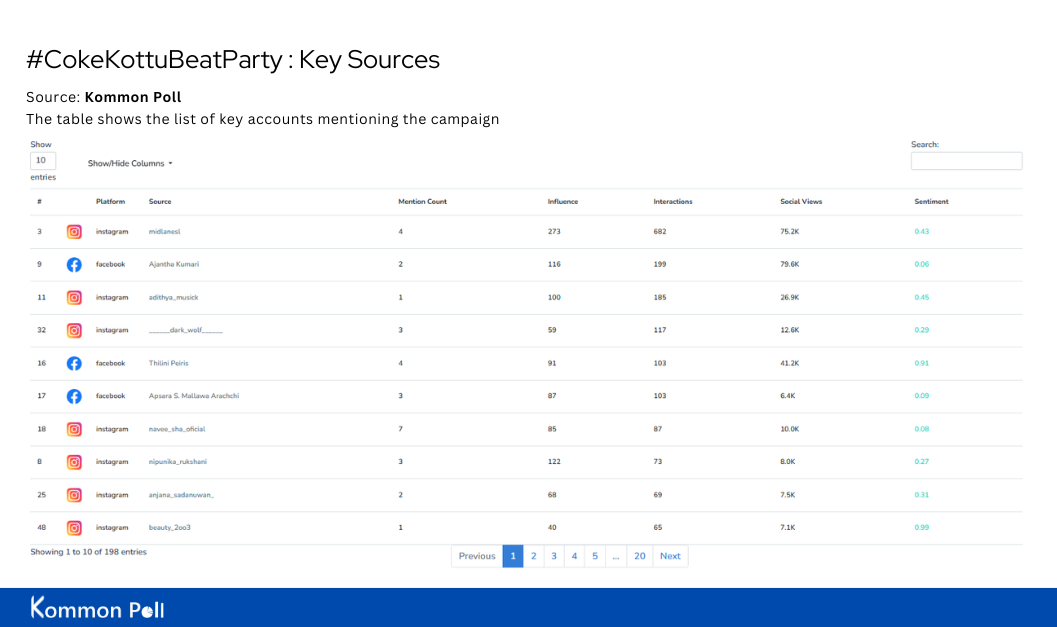Click the Facebook icon for Thilini Peiris
The image size is (1057, 627).
pos(74,364)
